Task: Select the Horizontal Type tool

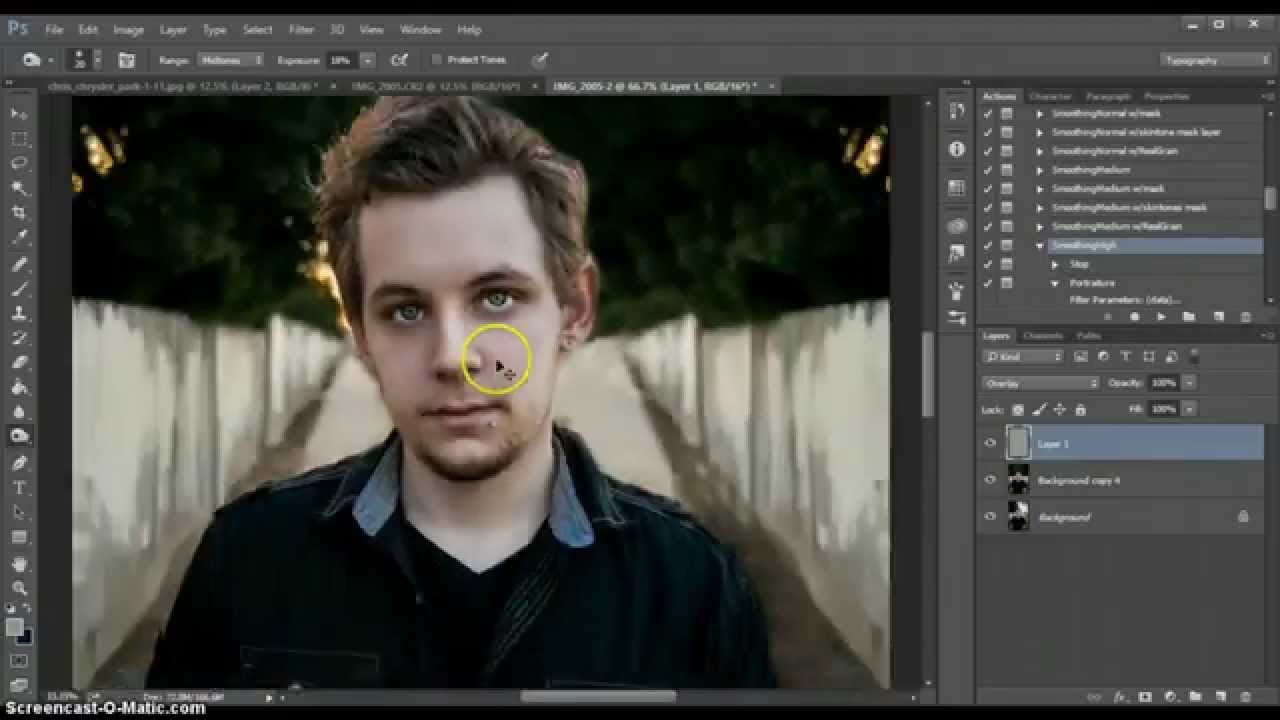Action: click(x=20, y=488)
